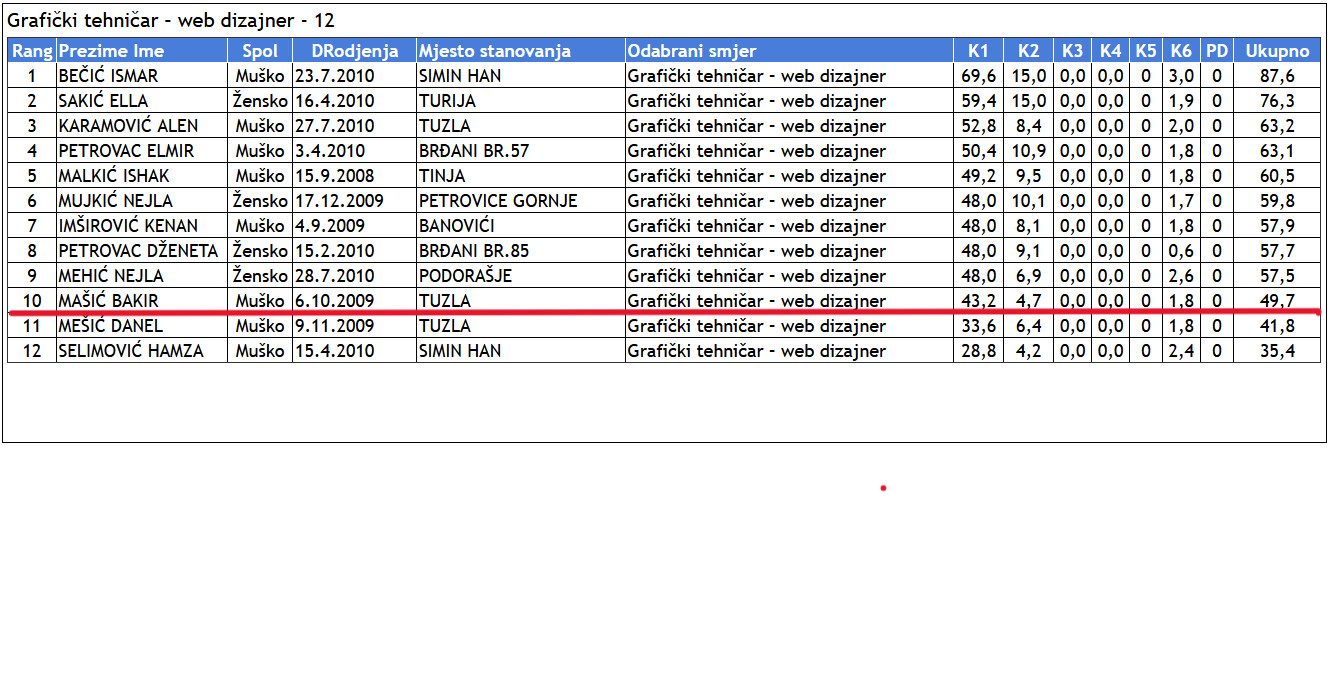Click residence TURIJA
Image resolution: width=1336 pixels, height=687 pixels.
pos(447,101)
